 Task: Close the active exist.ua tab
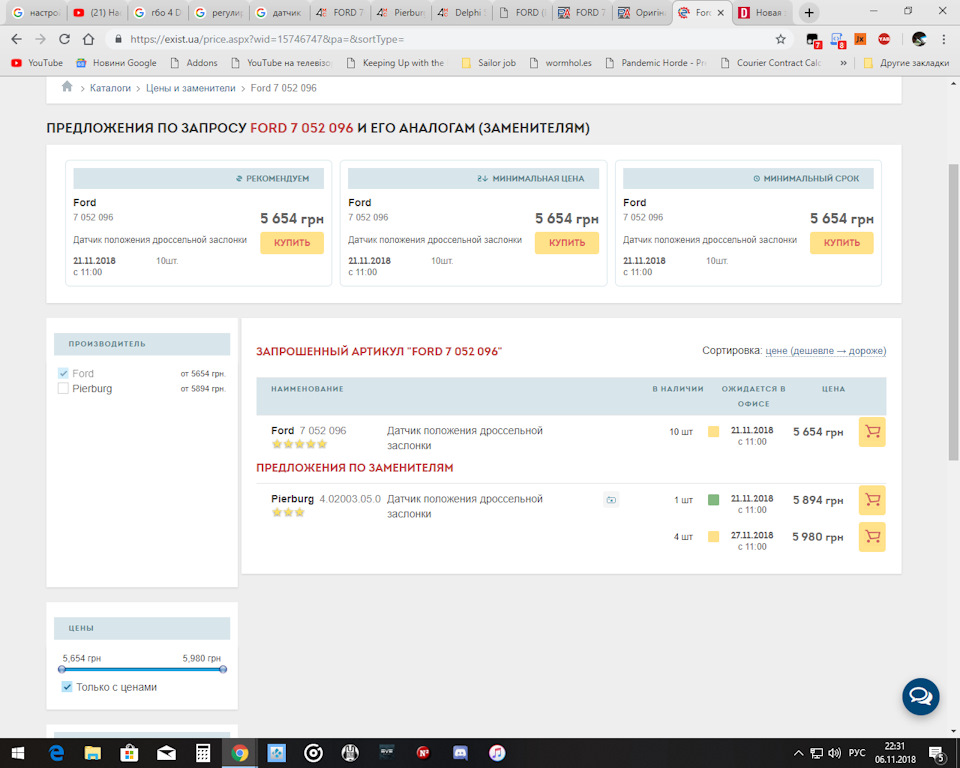[x=721, y=12]
